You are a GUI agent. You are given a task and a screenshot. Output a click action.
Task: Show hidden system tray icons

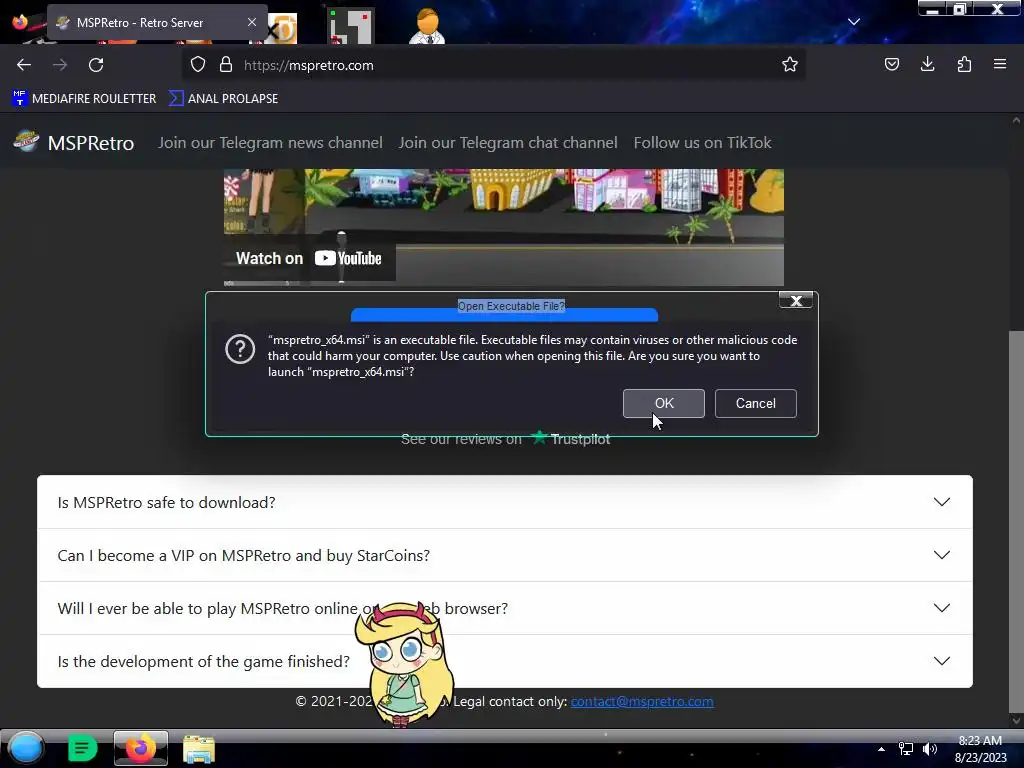coord(881,749)
